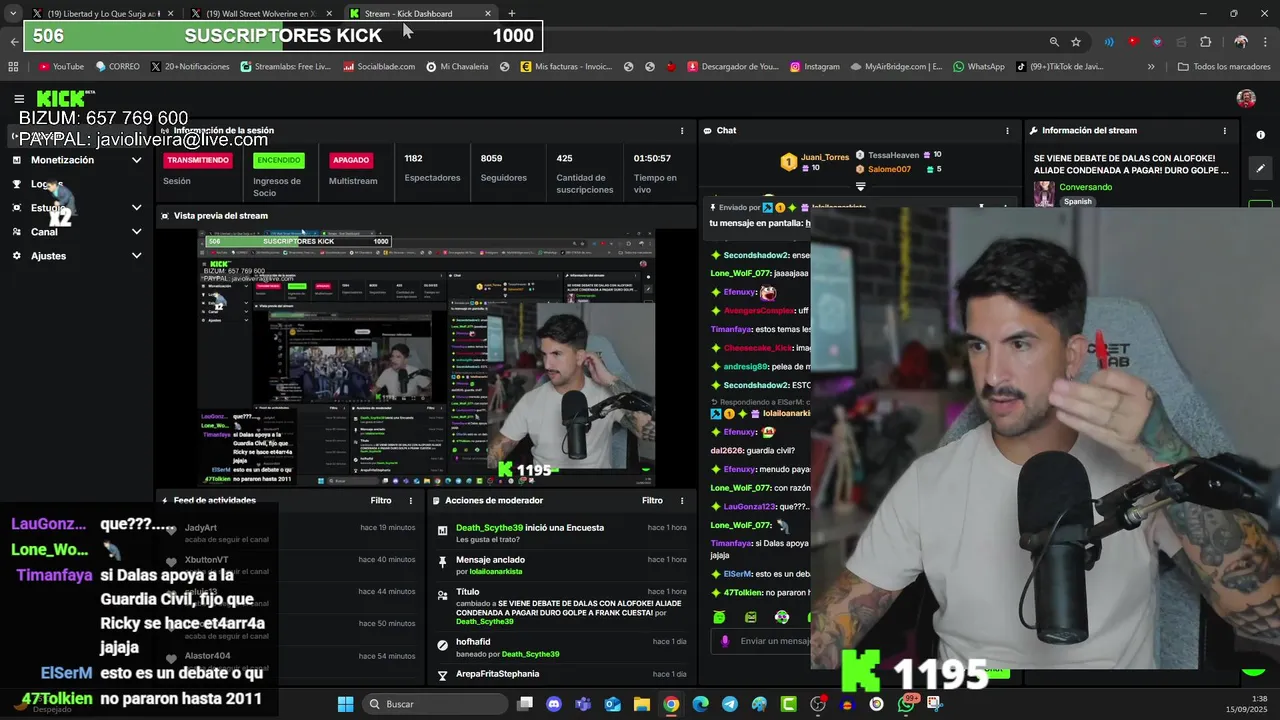Click the Chrome zoom magnifier icon
The height and width of the screenshot is (720, 1280).
tap(1054, 42)
